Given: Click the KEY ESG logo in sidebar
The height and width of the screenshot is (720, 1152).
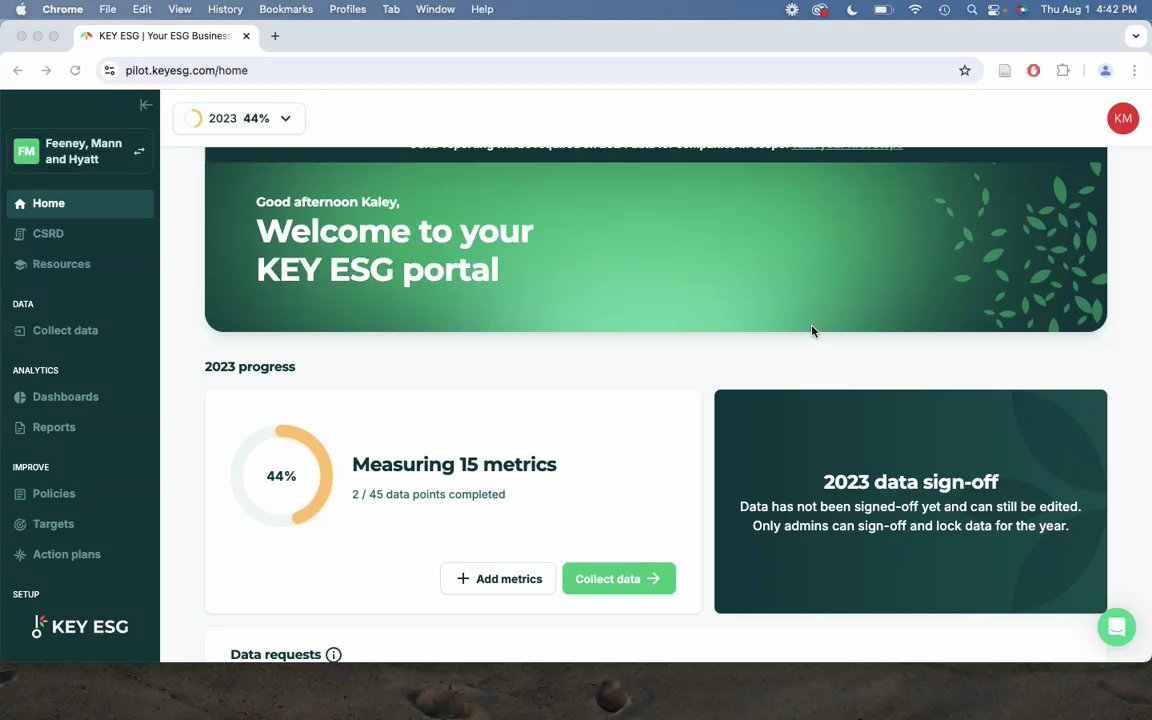Looking at the screenshot, I should [80, 626].
